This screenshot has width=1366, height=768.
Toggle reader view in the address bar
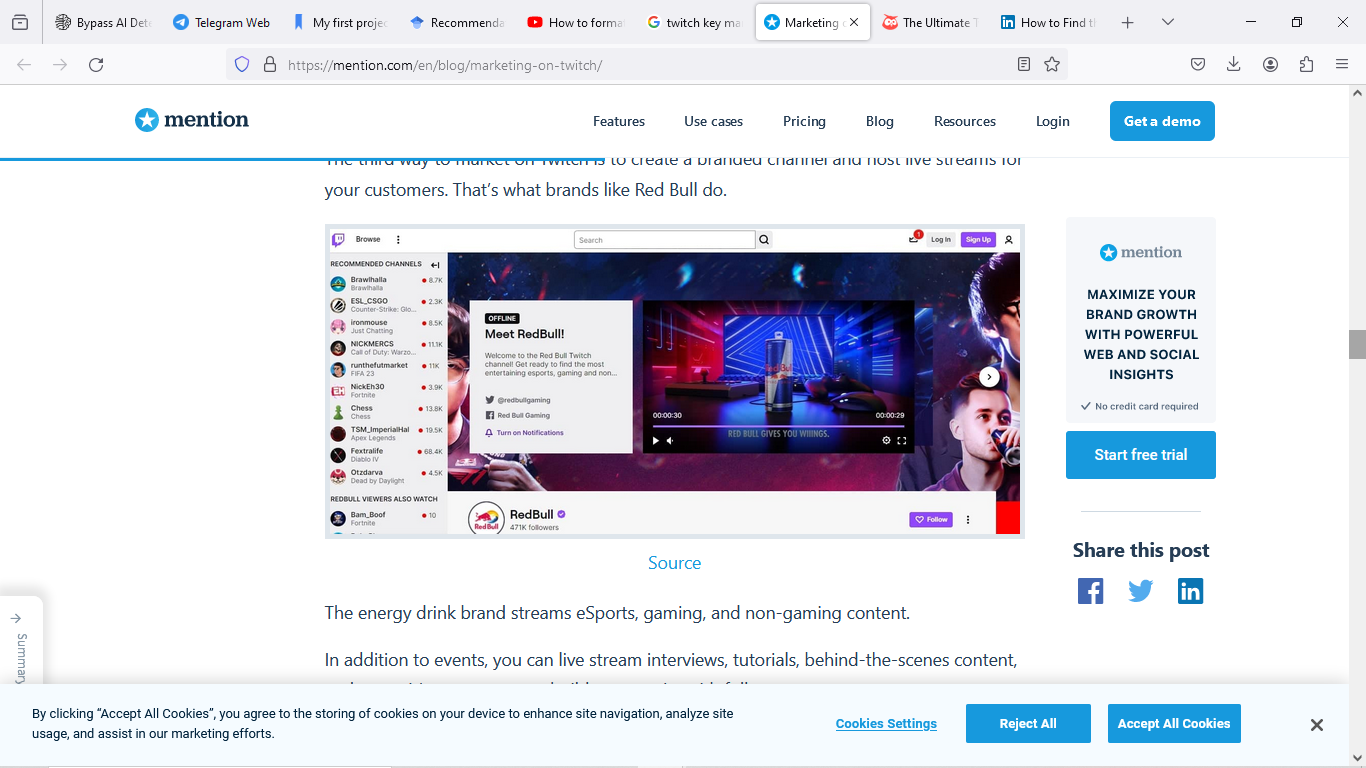tap(1024, 63)
